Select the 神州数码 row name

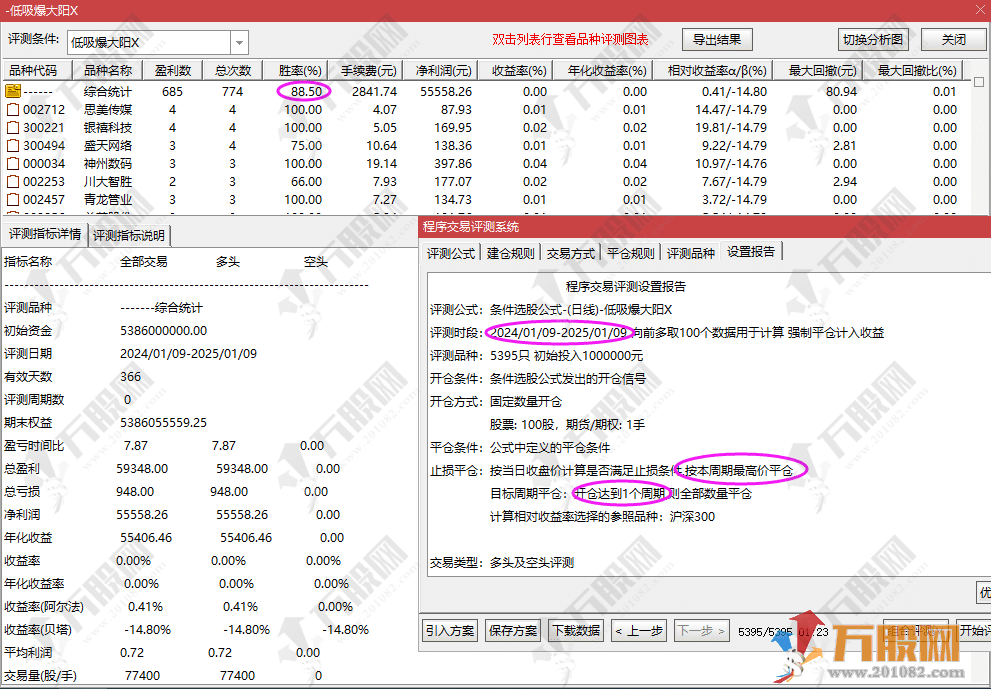pos(107,163)
